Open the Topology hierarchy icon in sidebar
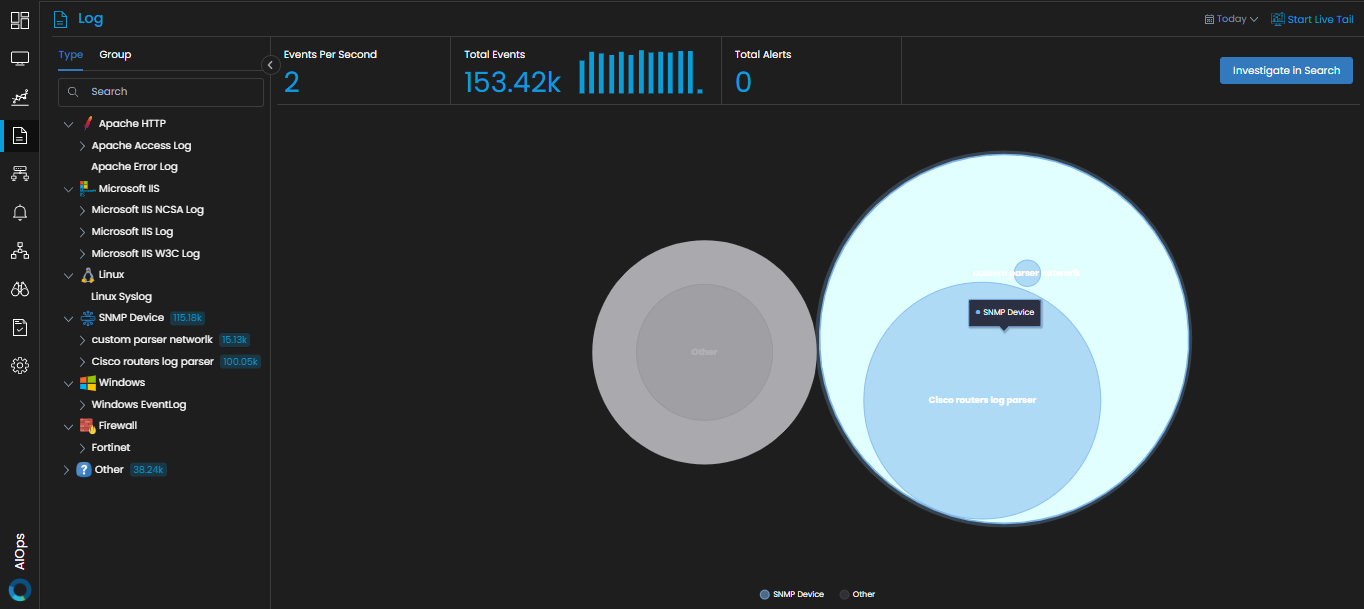Viewport: 1364px width, 609px height. (19, 251)
